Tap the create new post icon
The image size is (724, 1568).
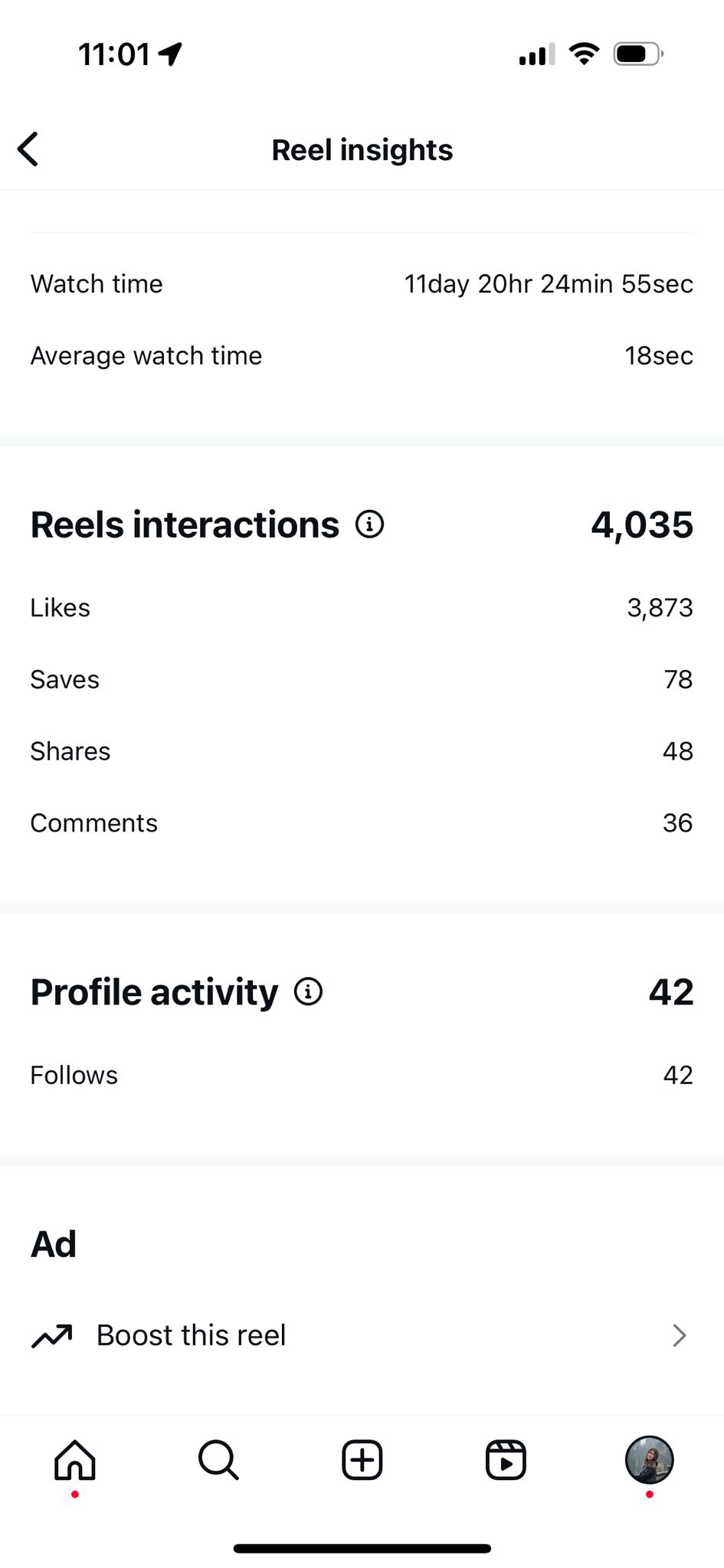362,1460
